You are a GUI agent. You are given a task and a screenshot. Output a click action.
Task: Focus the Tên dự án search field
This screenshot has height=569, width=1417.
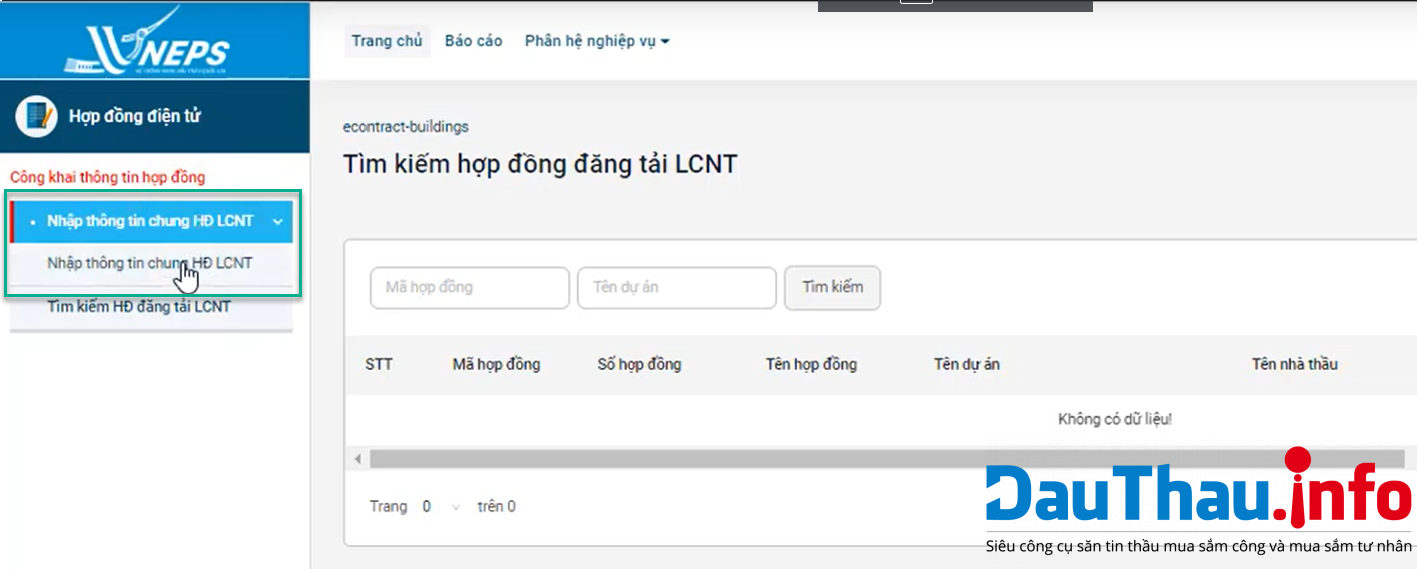[x=676, y=288]
